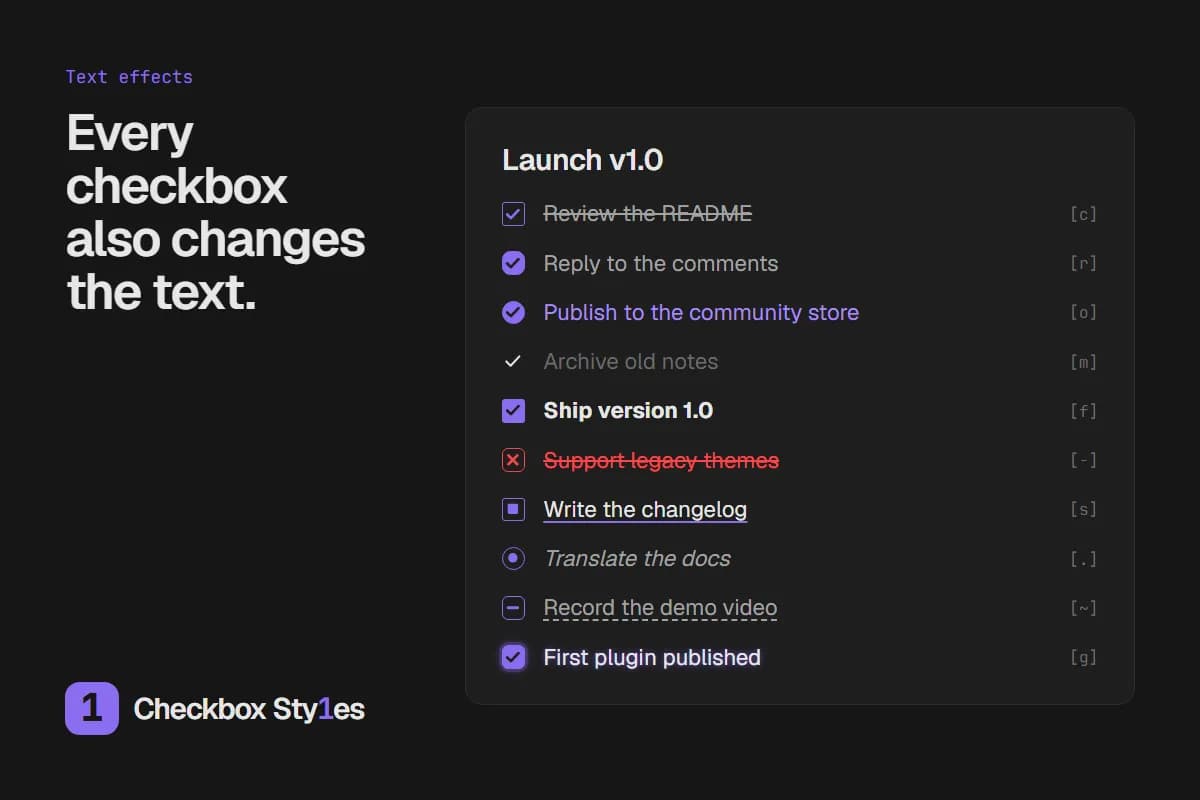
Task: Click the [-] code label
Action: pyautogui.click(x=1083, y=460)
